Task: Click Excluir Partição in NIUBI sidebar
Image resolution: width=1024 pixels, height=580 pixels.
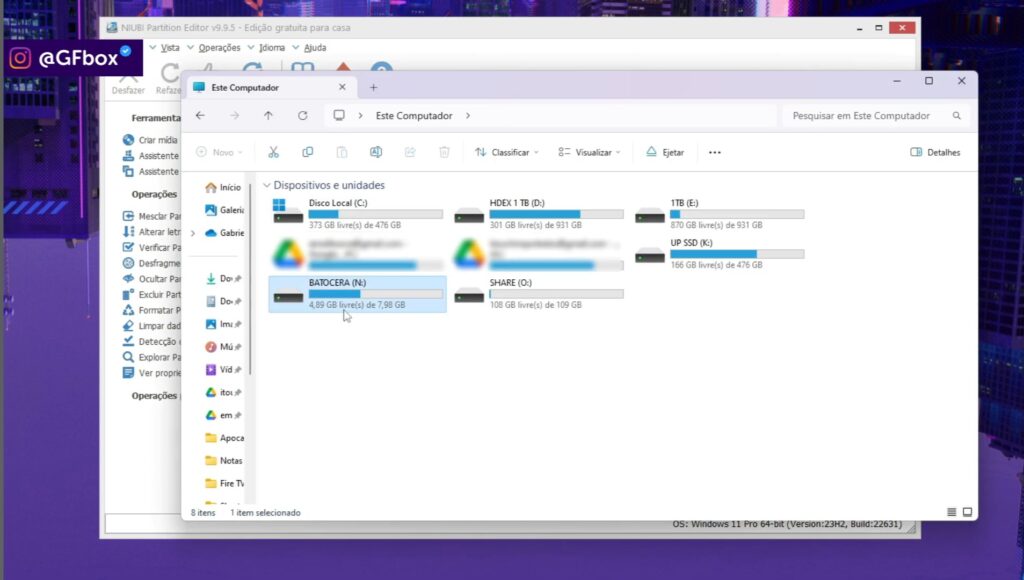Action: tap(152, 295)
